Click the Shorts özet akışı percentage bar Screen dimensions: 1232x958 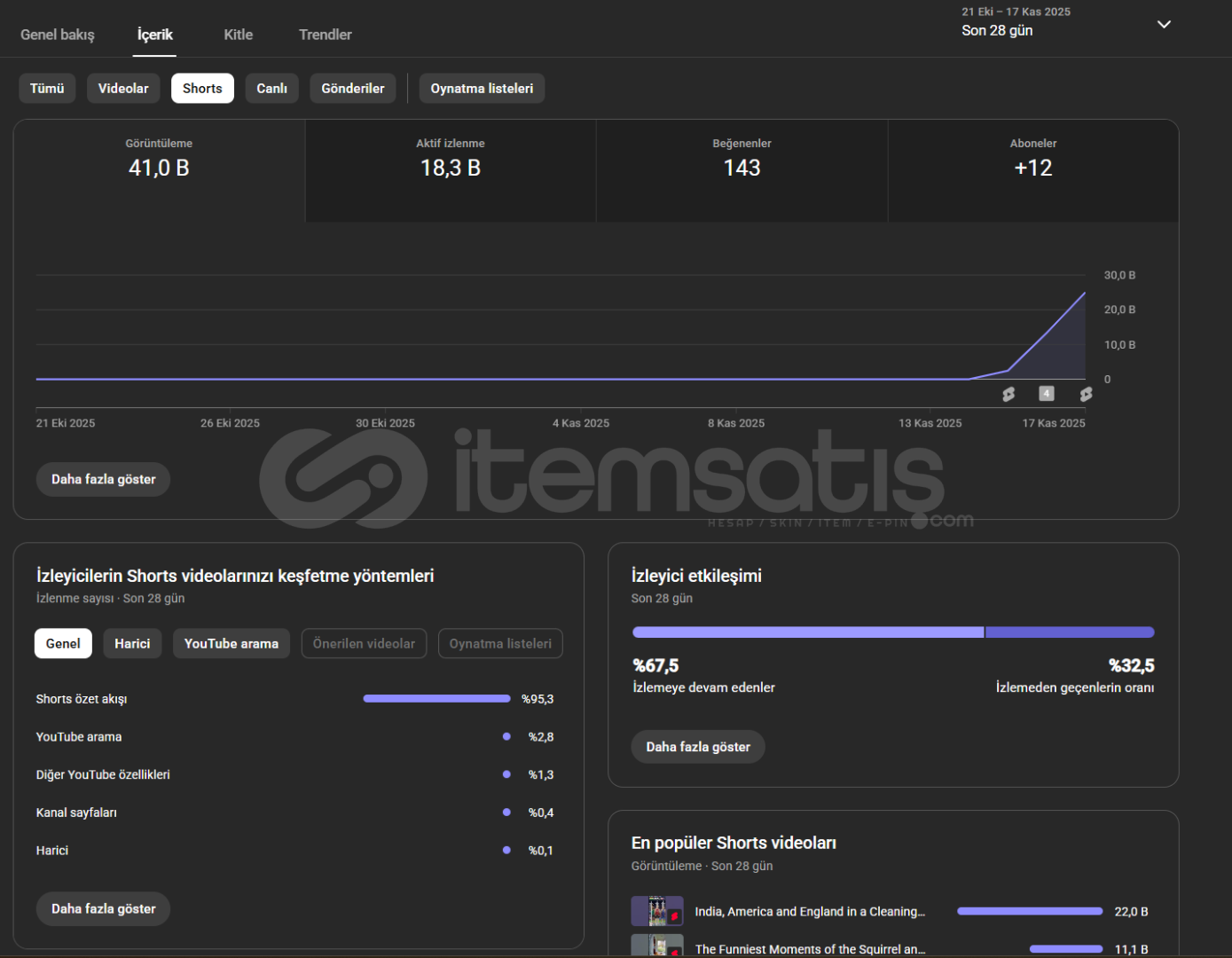[x=436, y=699]
